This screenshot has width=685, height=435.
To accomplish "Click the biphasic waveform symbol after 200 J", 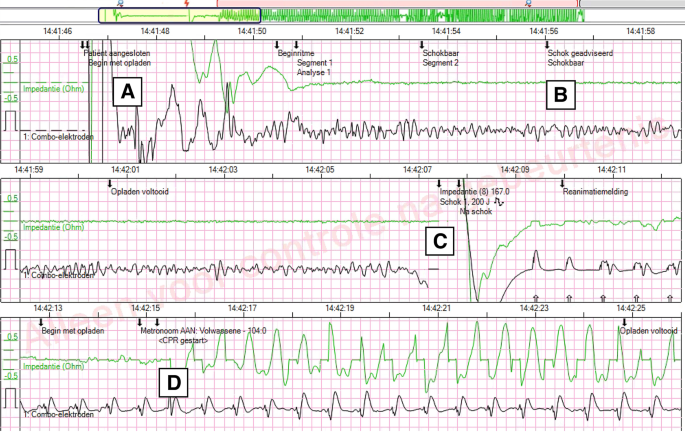I will coord(498,202).
